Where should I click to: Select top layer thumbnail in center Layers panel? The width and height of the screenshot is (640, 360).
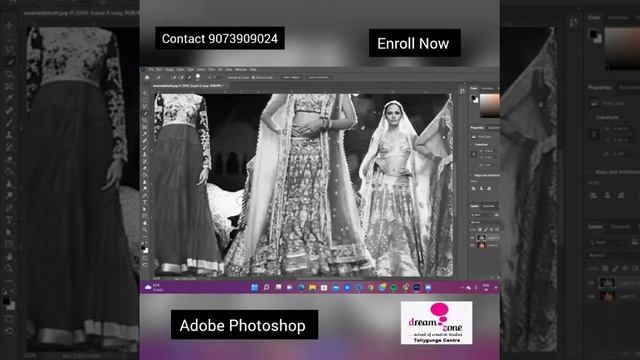pyautogui.click(x=481, y=237)
